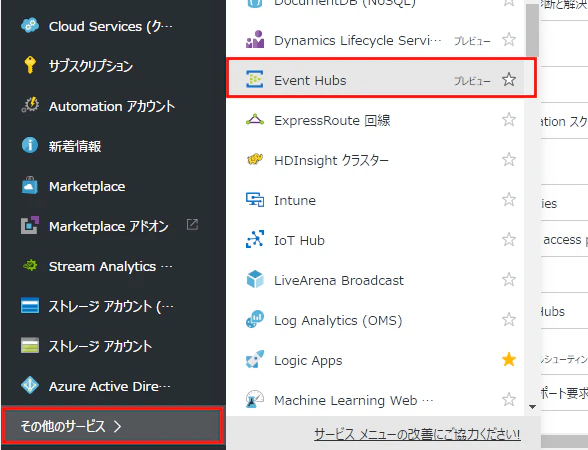Click the Dynamics Lifecycle Services icon
The height and width of the screenshot is (450, 588).
pyautogui.click(x=255, y=39)
